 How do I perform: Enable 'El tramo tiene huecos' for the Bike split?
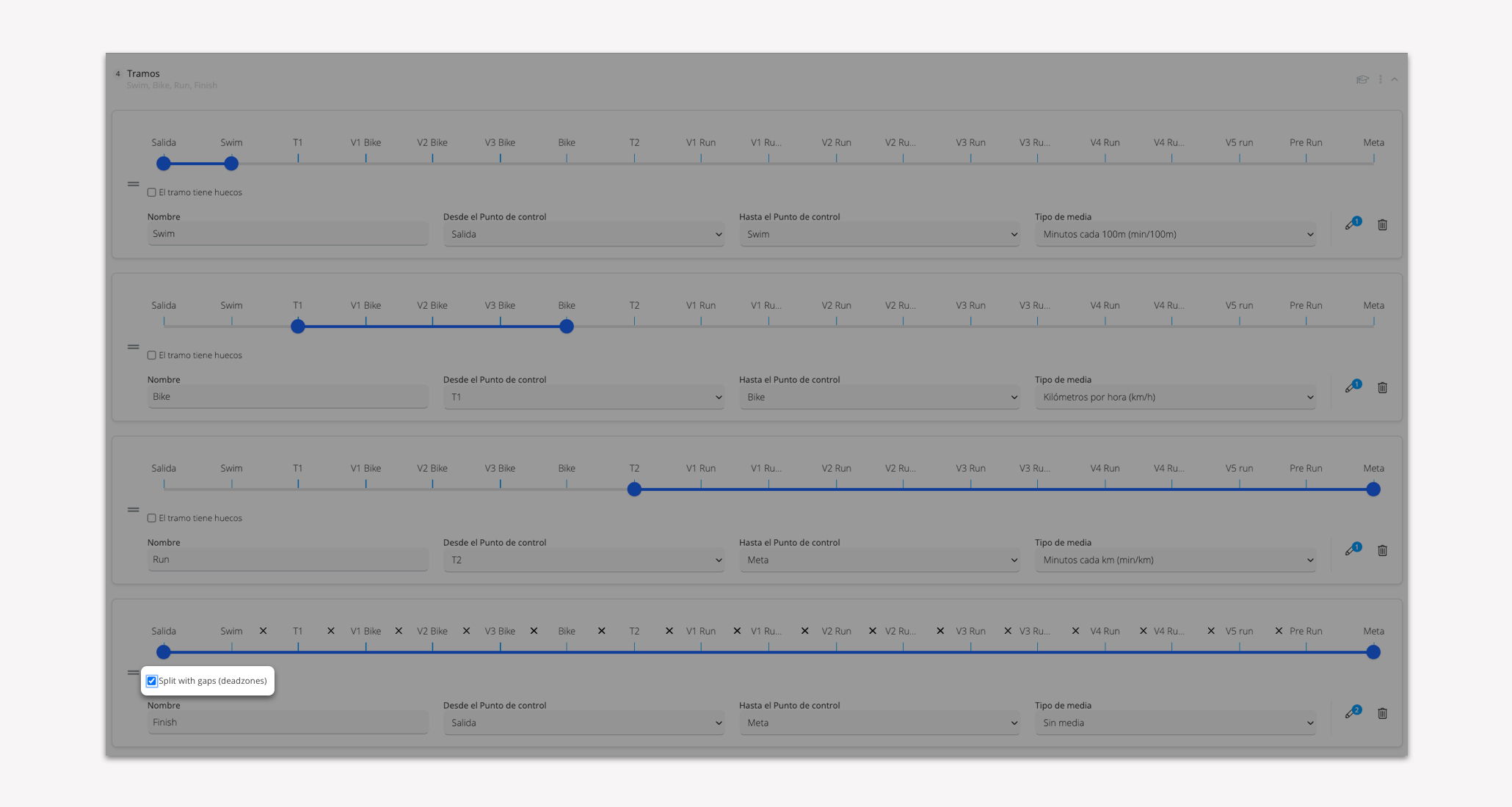[152, 355]
